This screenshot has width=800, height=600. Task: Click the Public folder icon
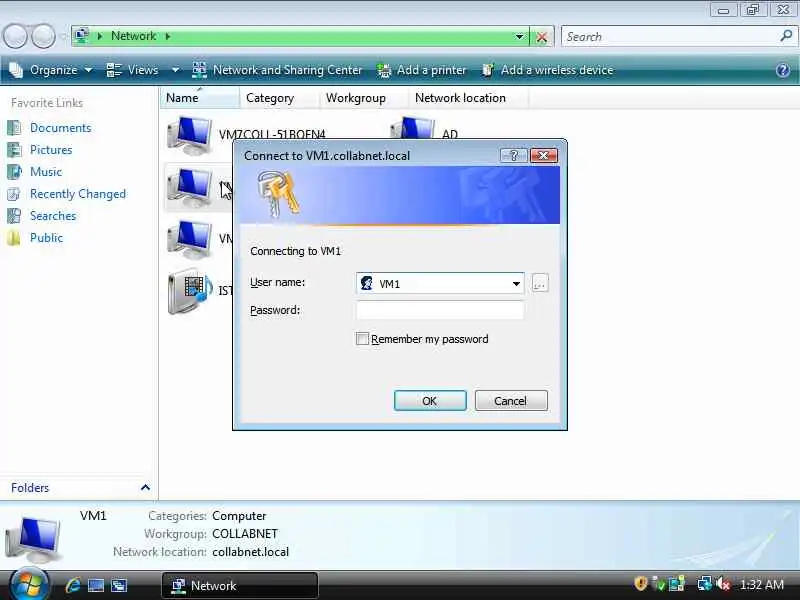click(14, 238)
